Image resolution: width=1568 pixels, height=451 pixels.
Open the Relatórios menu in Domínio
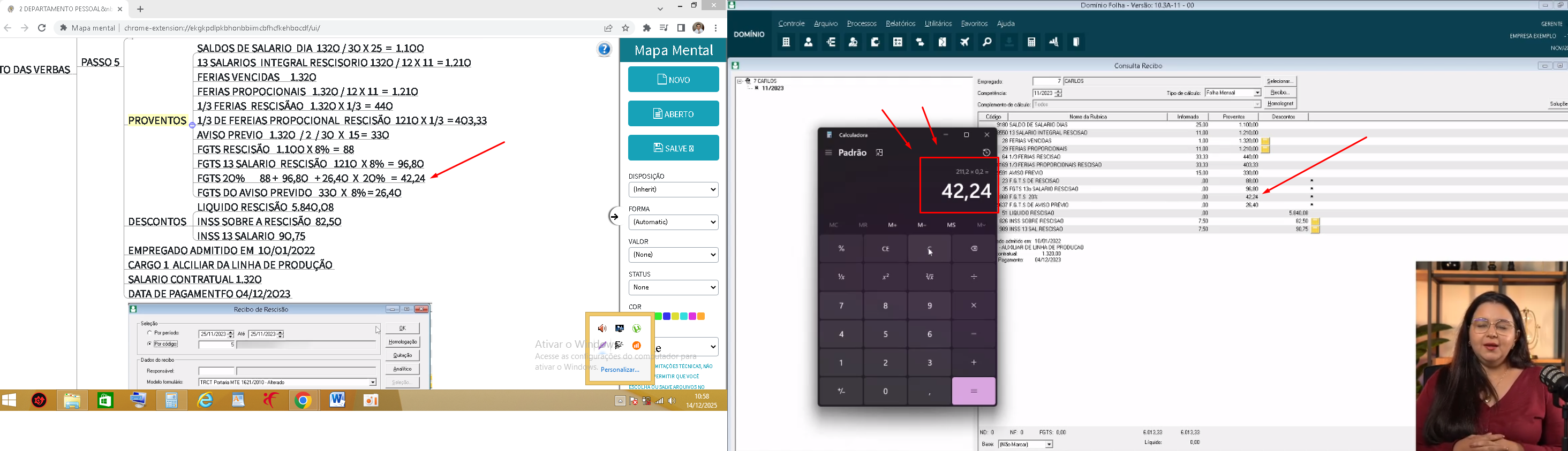pos(900,24)
